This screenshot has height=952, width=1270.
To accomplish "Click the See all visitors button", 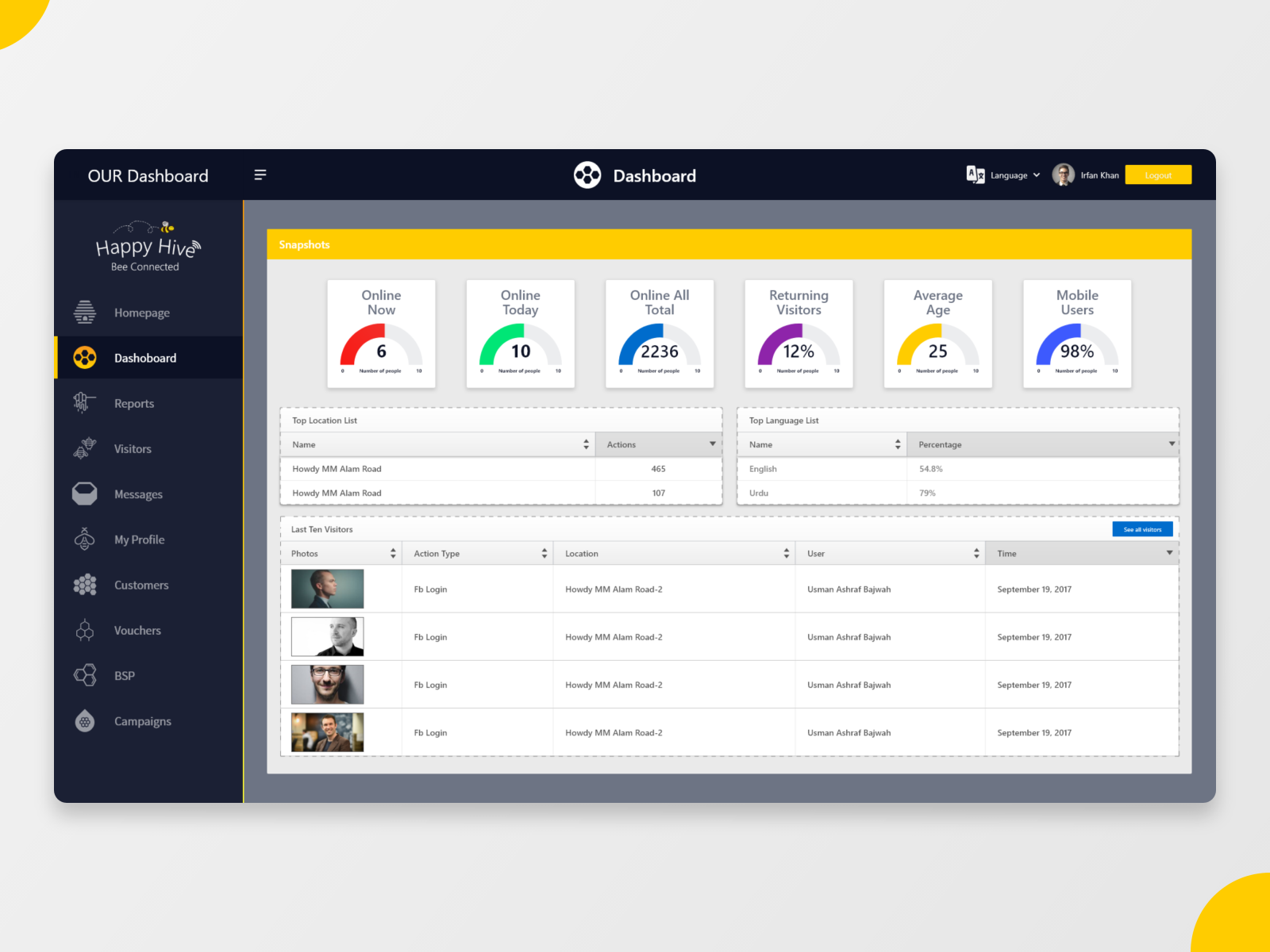I will [x=1142, y=528].
